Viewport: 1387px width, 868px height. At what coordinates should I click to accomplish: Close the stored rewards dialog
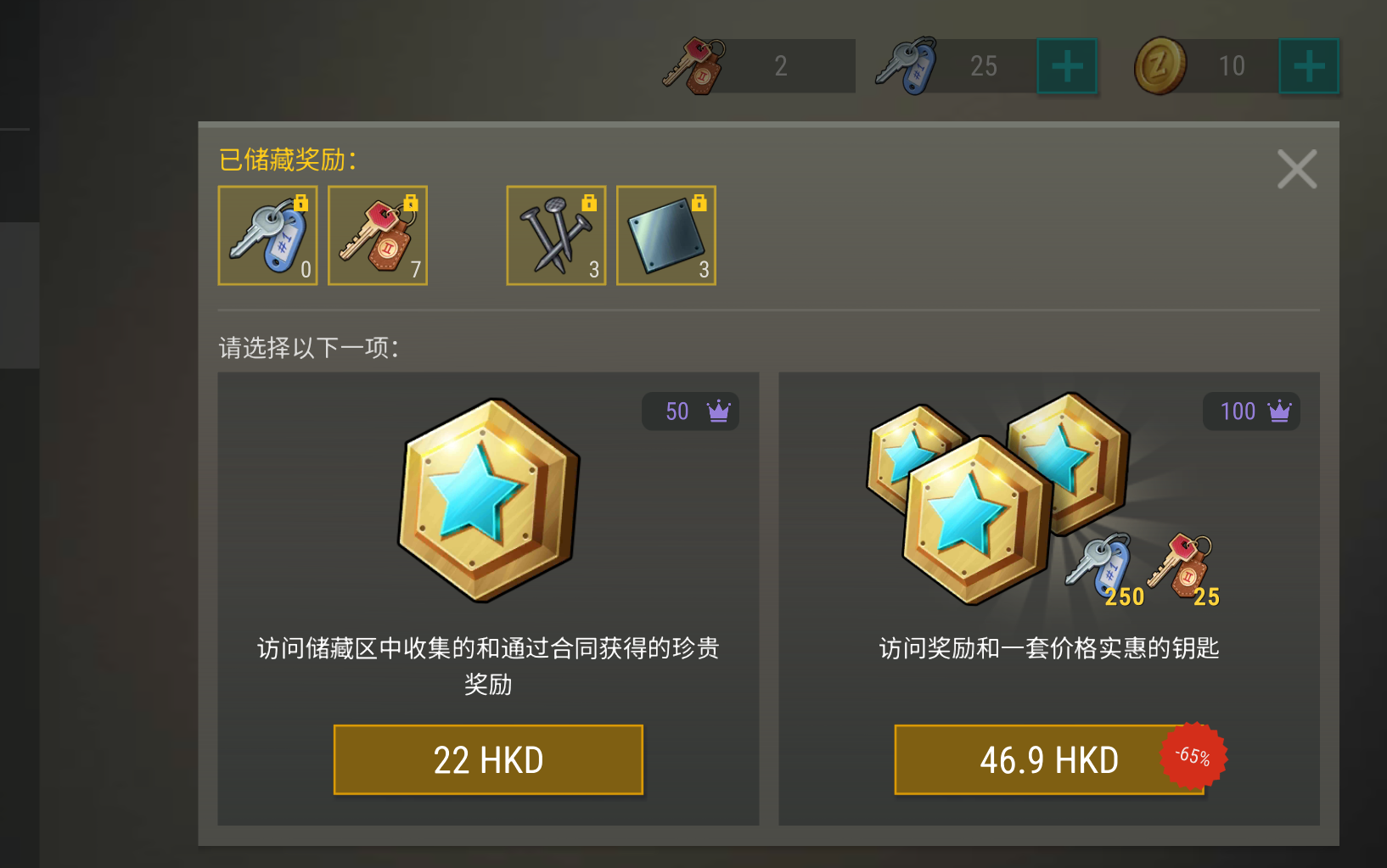pyautogui.click(x=1297, y=169)
